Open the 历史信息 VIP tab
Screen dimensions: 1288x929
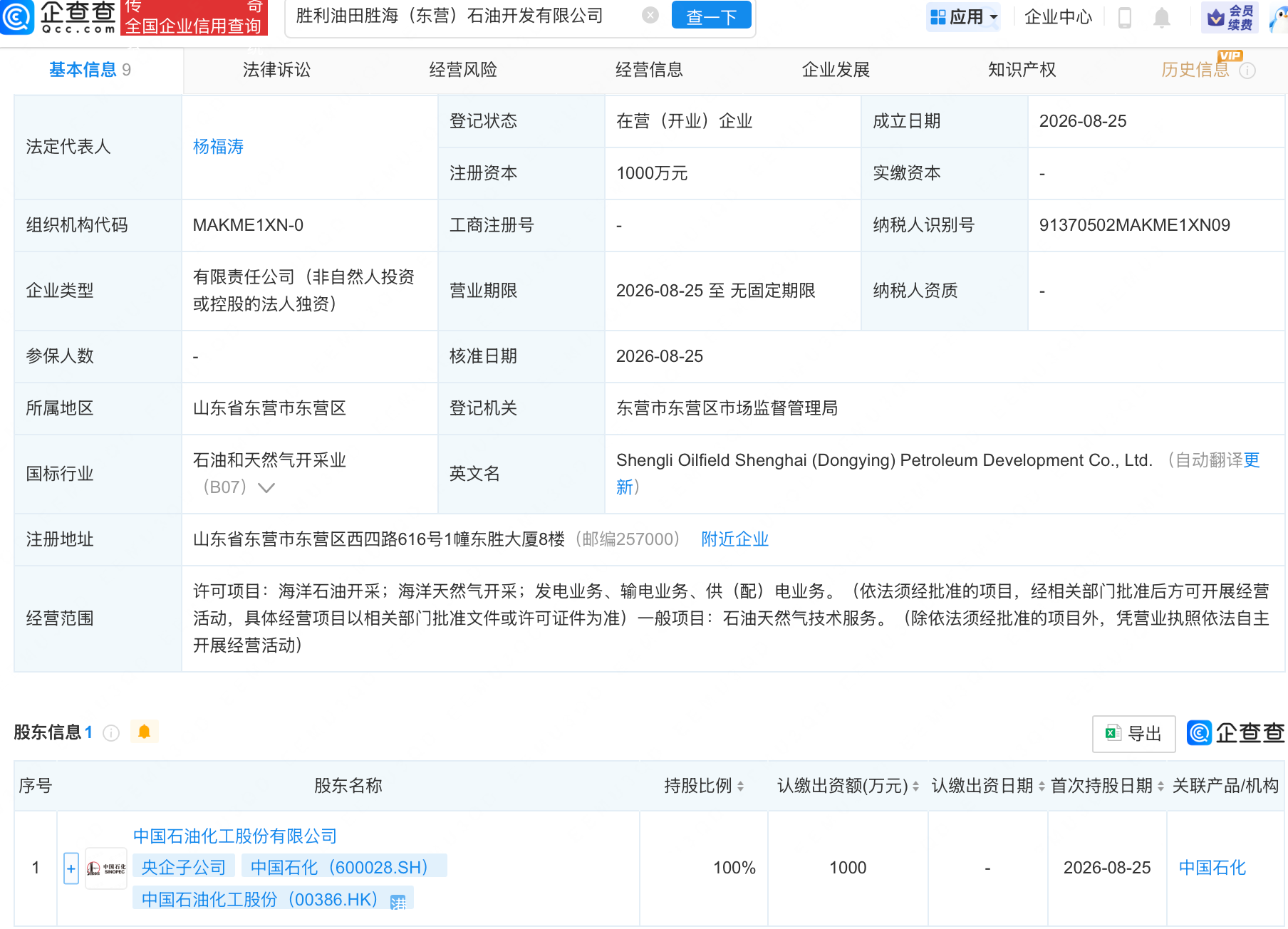coord(1195,70)
